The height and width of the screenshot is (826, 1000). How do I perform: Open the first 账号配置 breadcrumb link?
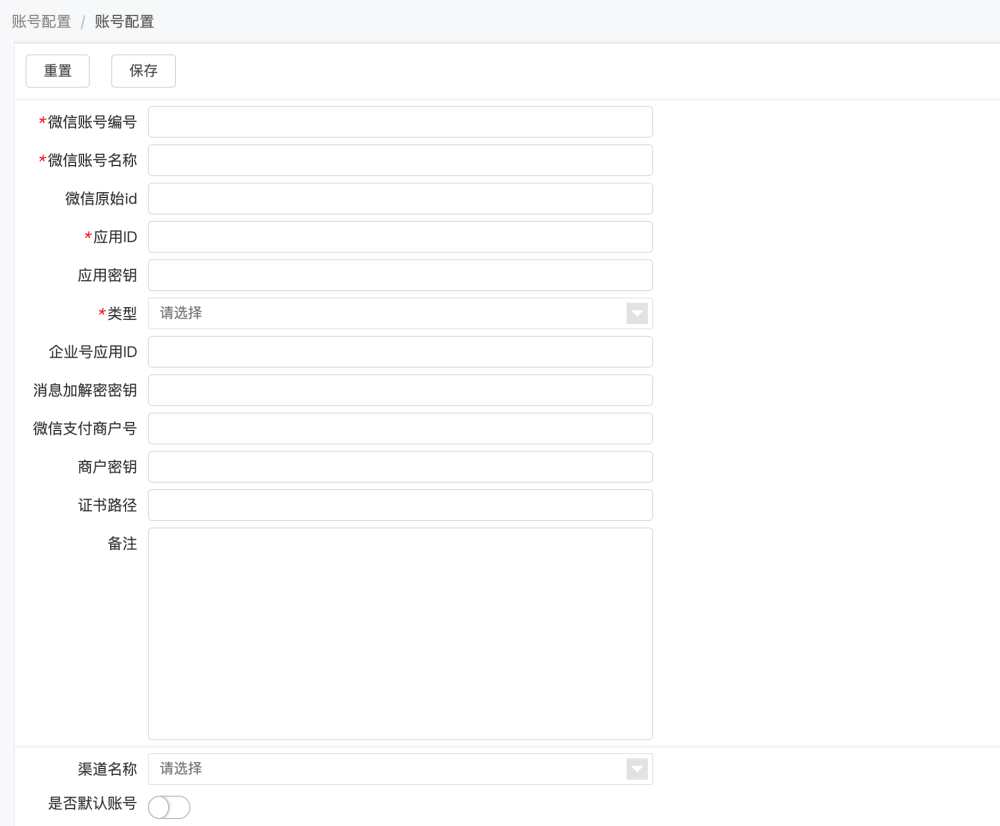[41, 22]
